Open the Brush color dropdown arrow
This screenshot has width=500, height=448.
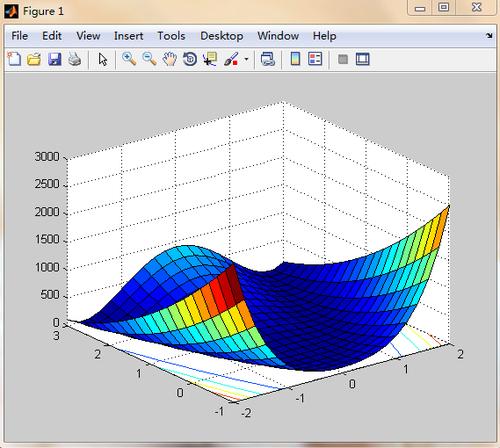click(246, 59)
